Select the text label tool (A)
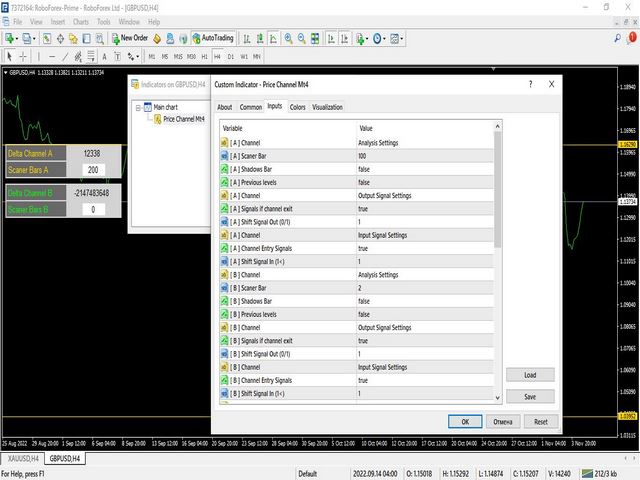Screen dimensions: 640x480 point(103,57)
